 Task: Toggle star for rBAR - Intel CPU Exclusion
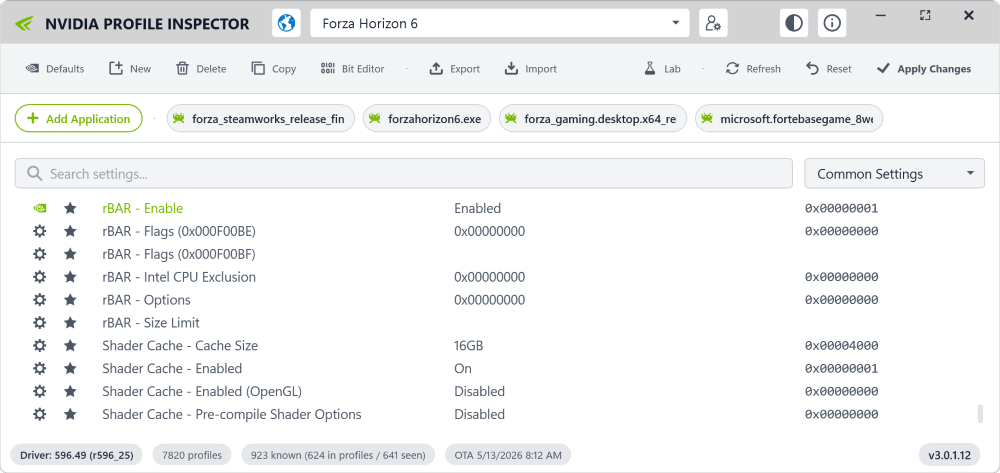[x=70, y=277]
